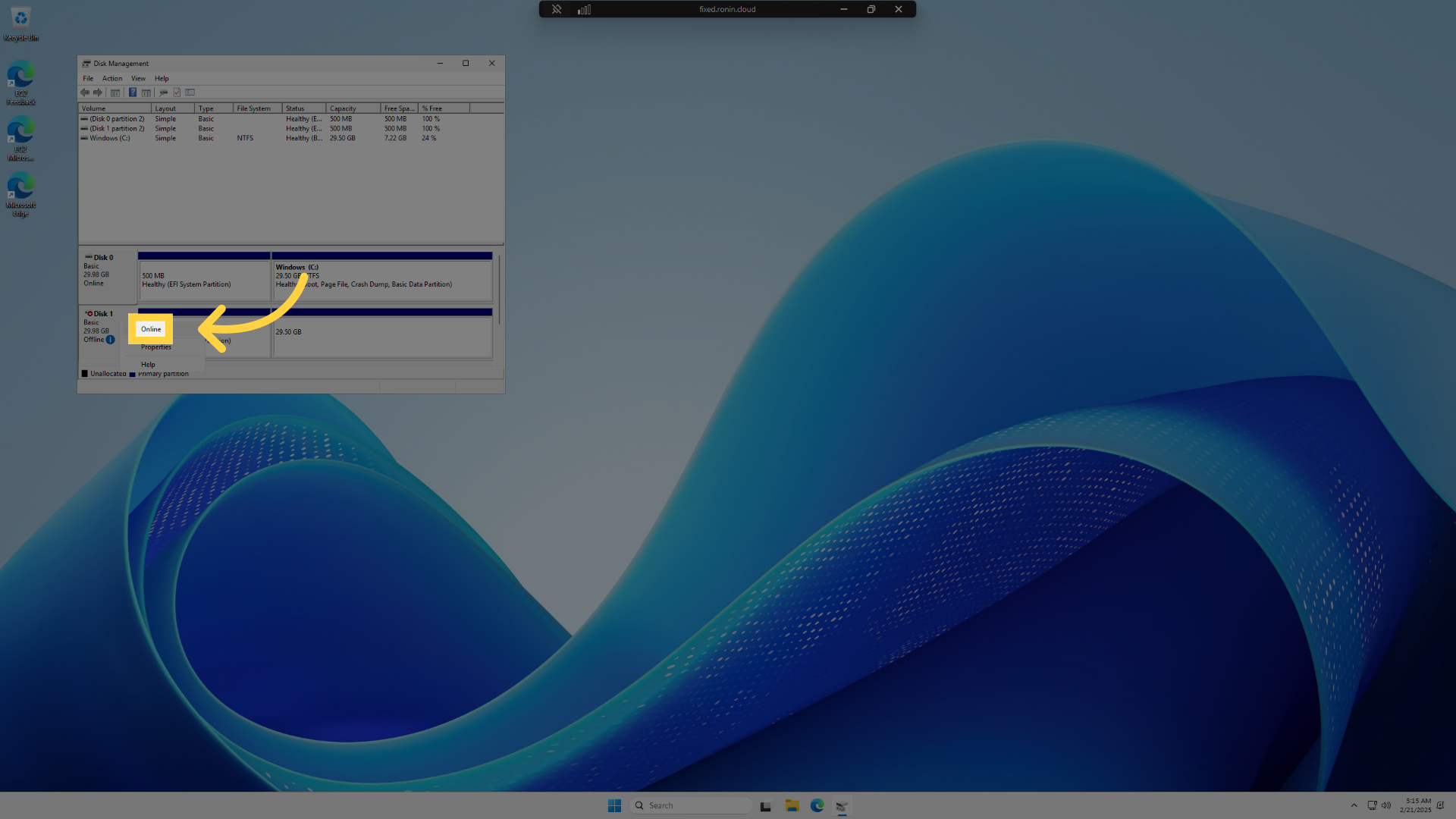
Task: Restore down the fixed.ronin.cloud session window
Action: [x=871, y=9]
